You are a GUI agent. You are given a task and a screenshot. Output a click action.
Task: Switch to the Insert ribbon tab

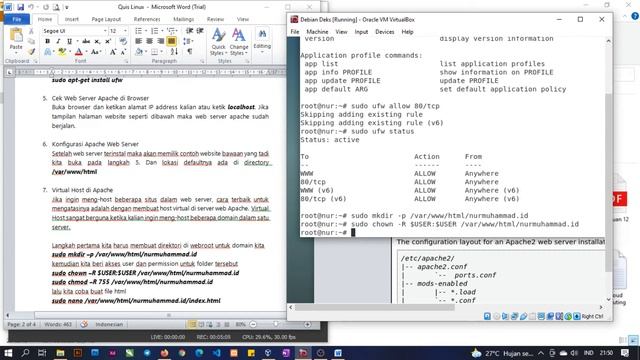(x=71, y=19)
